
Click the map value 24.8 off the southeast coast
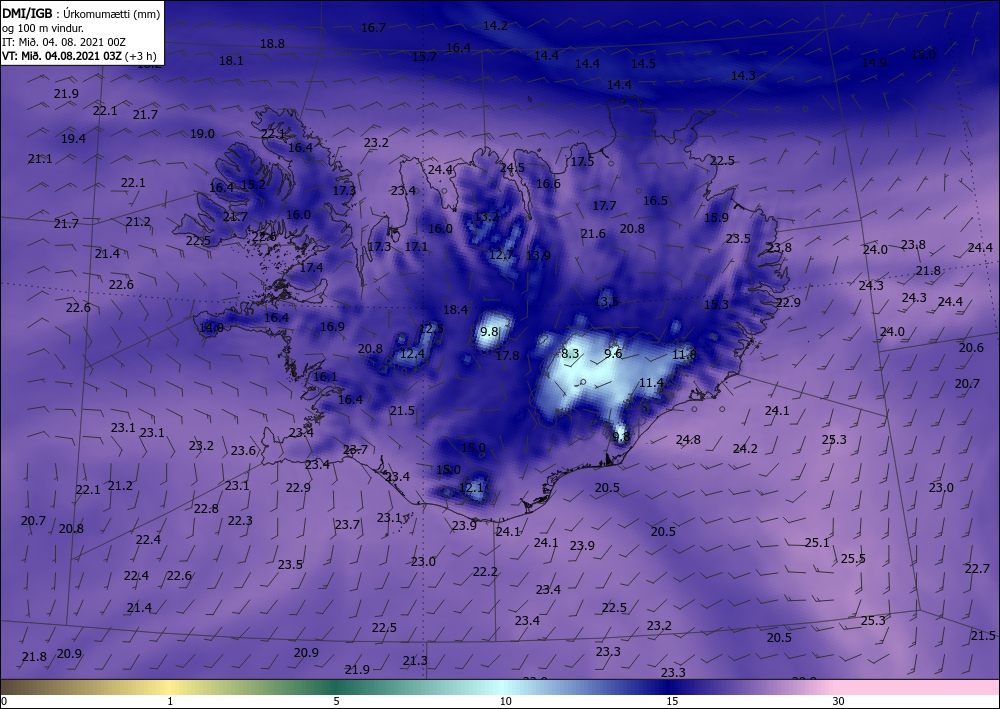688,439
